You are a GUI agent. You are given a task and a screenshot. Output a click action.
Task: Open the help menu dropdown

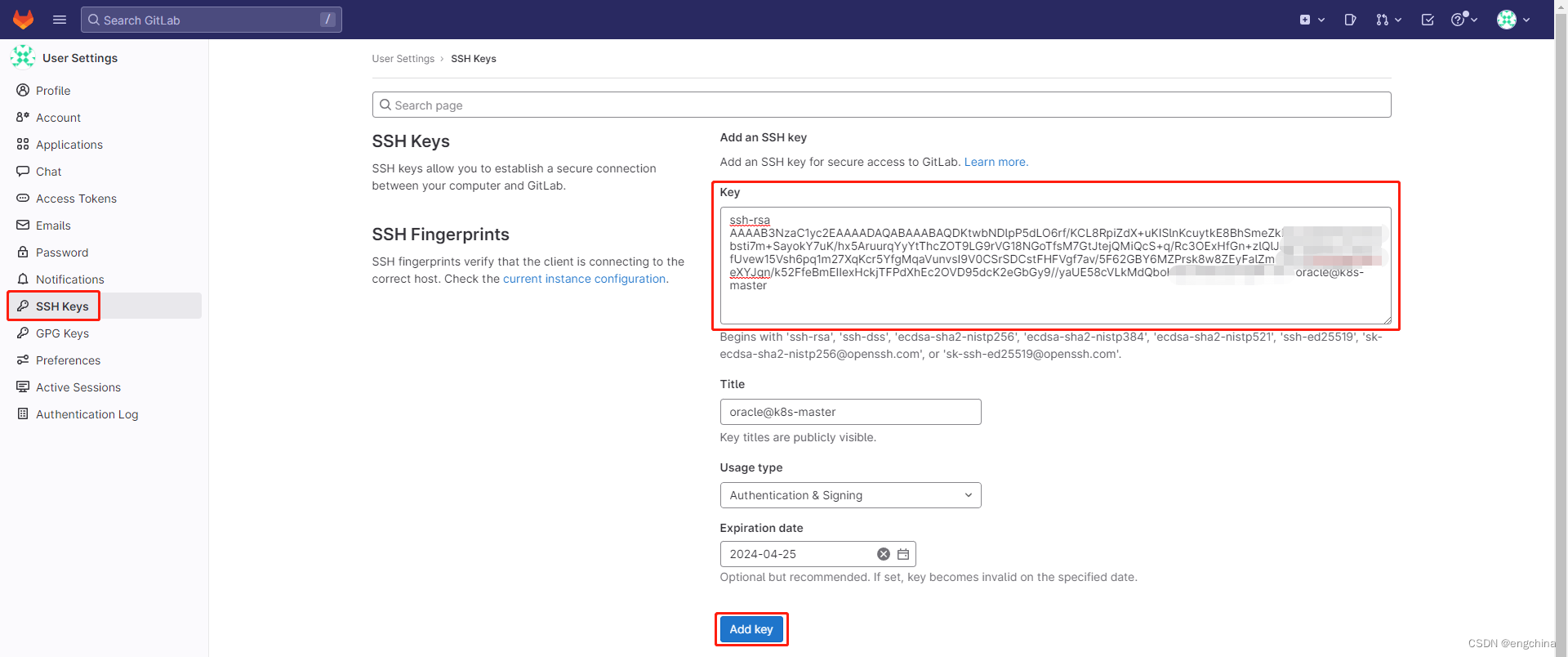tap(1464, 20)
